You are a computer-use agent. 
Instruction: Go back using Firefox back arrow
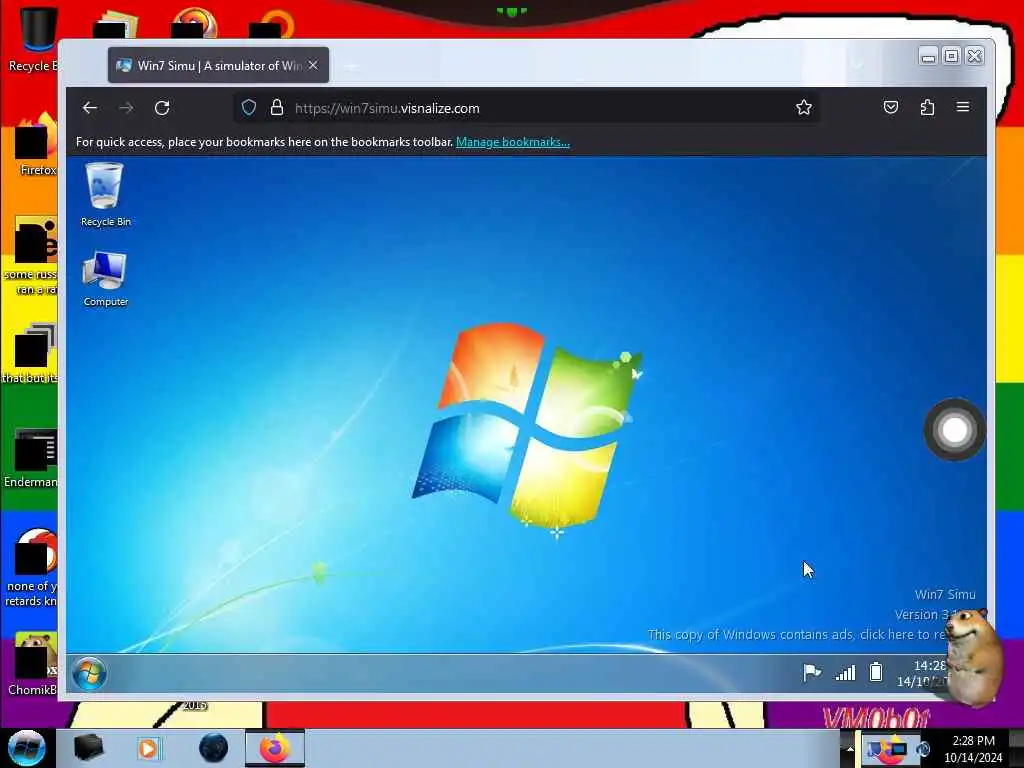tap(90, 108)
